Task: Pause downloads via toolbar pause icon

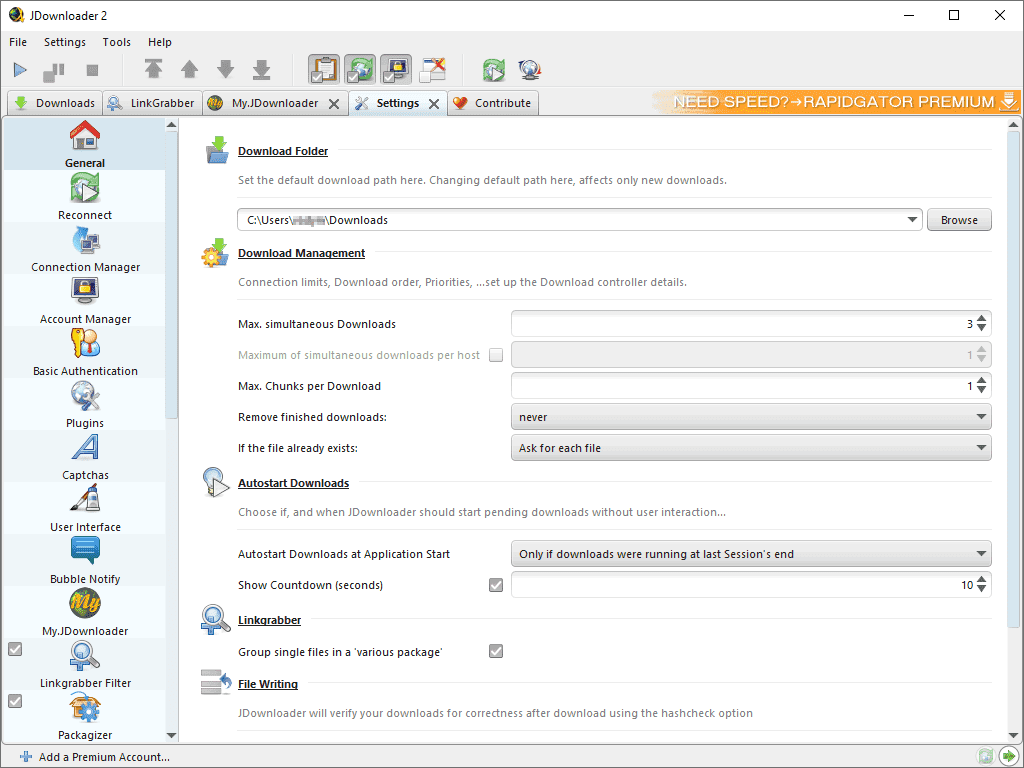Action: (x=54, y=71)
